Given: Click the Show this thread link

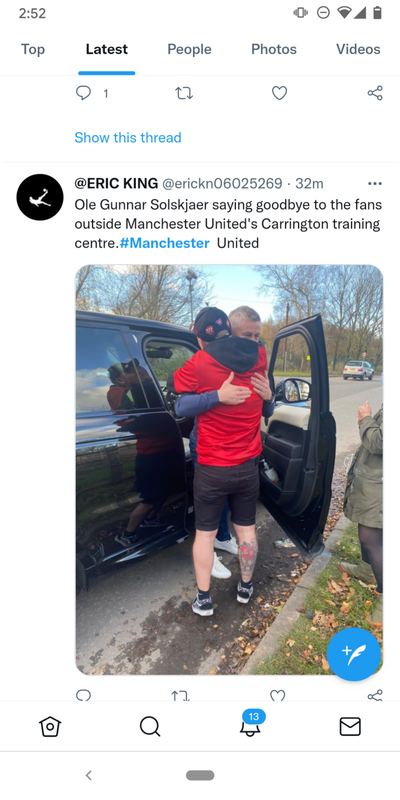Looking at the screenshot, I should click(x=128, y=137).
